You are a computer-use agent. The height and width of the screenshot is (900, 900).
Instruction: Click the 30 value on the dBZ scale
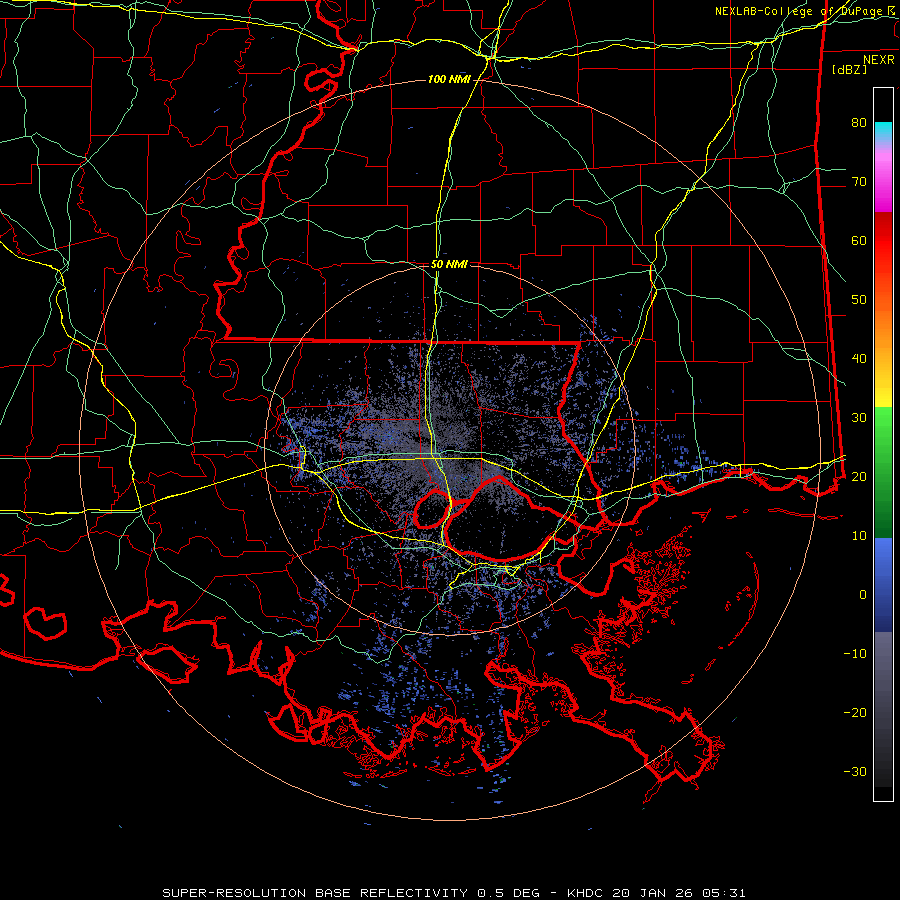click(x=859, y=417)
